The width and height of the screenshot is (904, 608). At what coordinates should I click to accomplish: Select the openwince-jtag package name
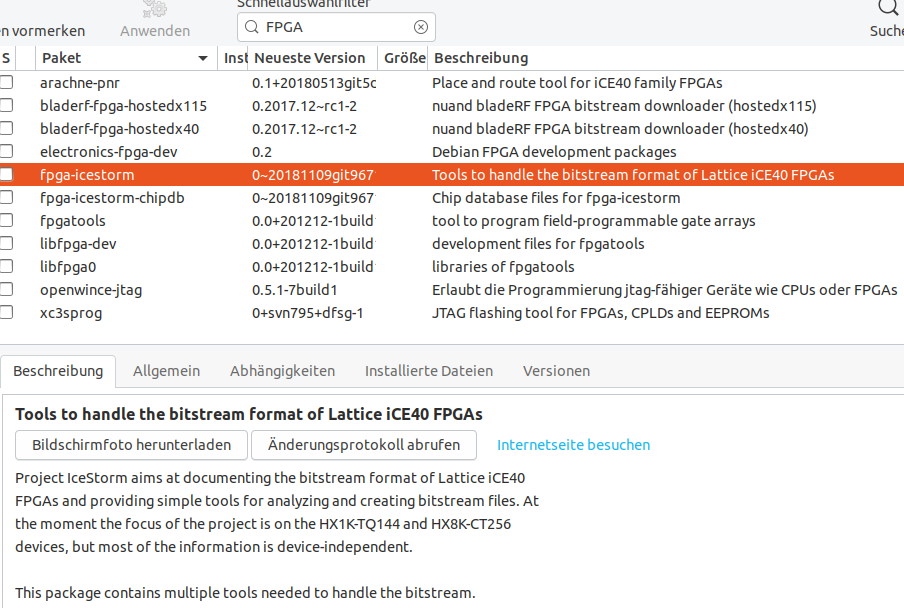click(x=91, y=290)
